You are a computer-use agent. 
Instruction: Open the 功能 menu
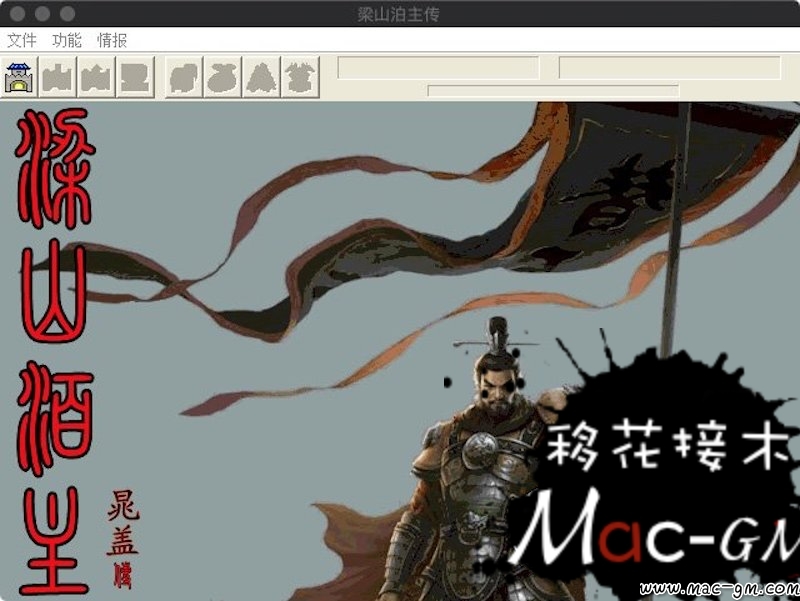click(x=67, y=40)
